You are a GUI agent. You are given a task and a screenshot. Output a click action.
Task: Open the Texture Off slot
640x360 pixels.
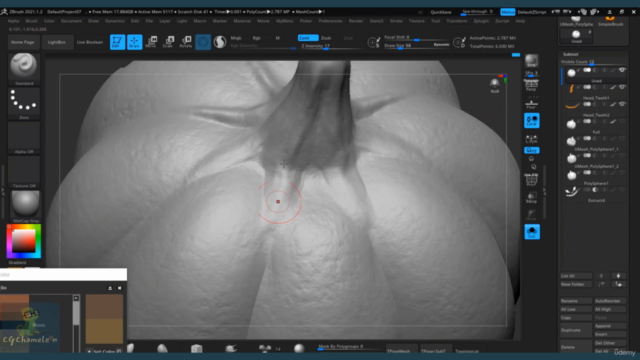tap(24, 171)
